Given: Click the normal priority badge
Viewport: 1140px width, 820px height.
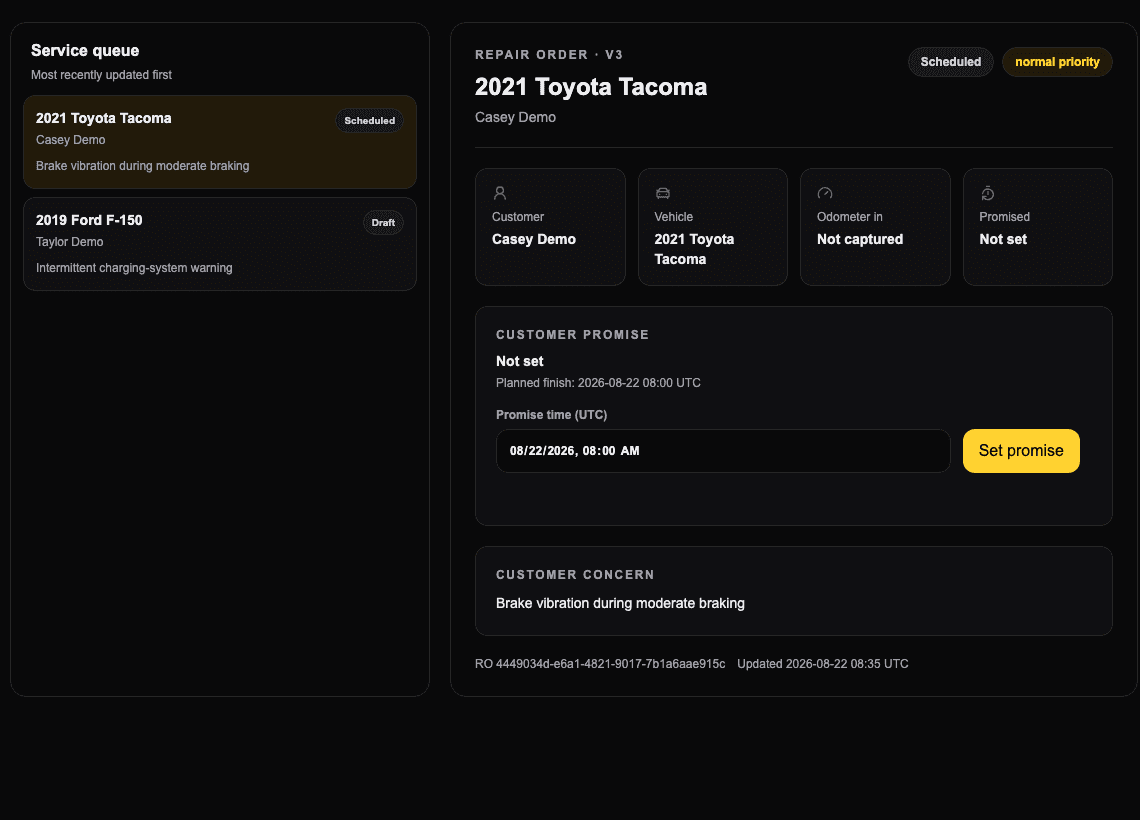Looking at the screenshot, I should 1057,62.
